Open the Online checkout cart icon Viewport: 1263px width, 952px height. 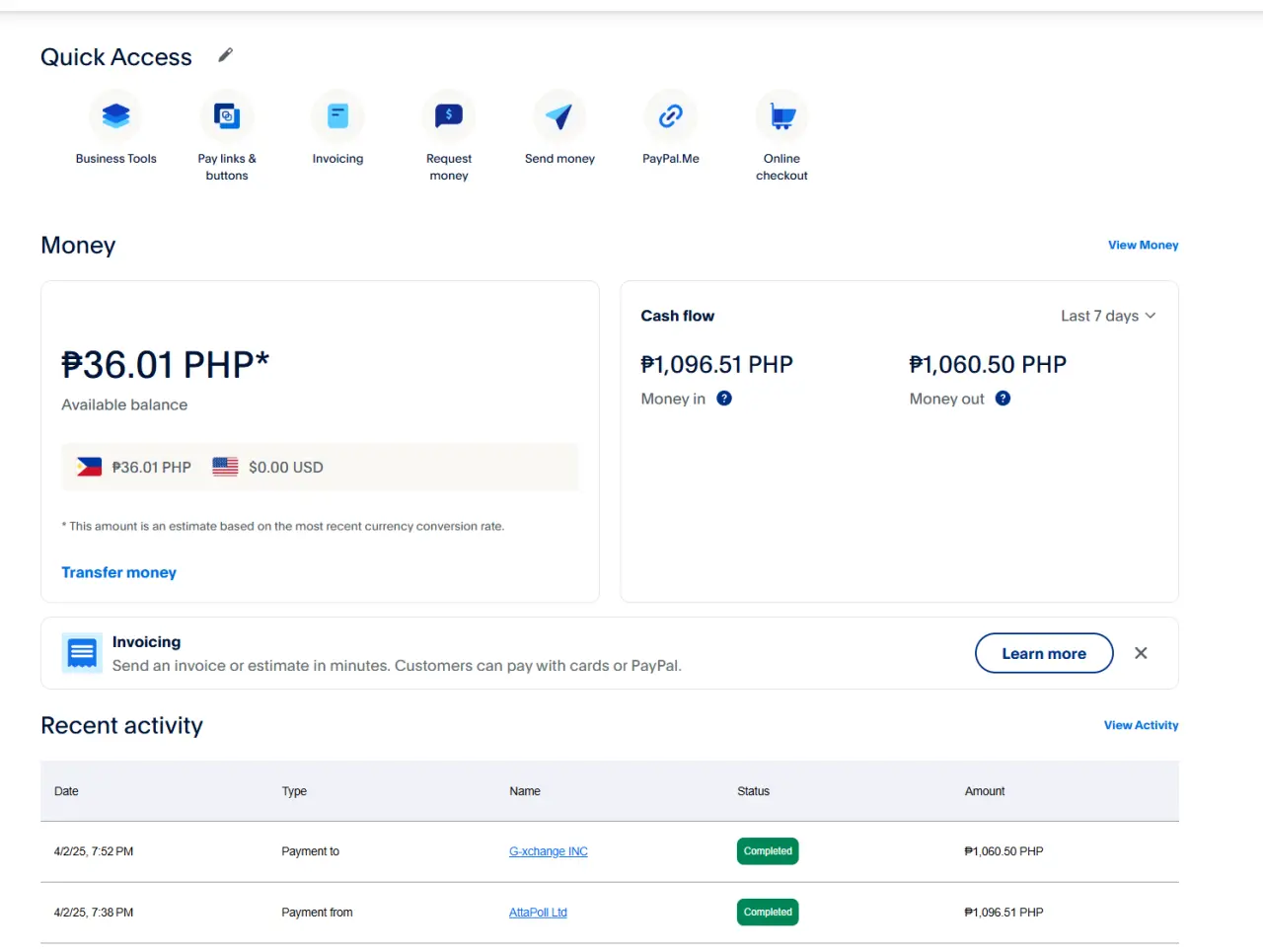pyautogui.click(x=781, y=116)
